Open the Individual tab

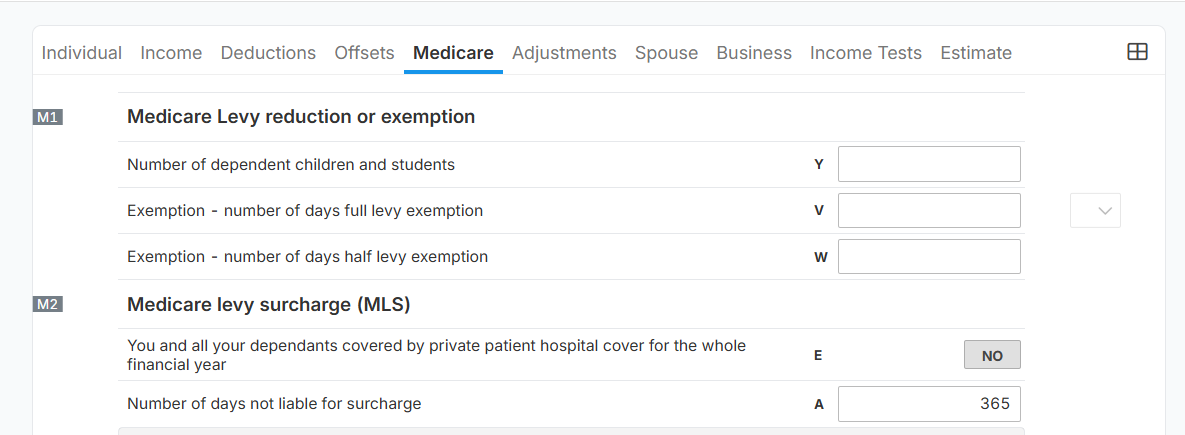(x=82, y=53)
